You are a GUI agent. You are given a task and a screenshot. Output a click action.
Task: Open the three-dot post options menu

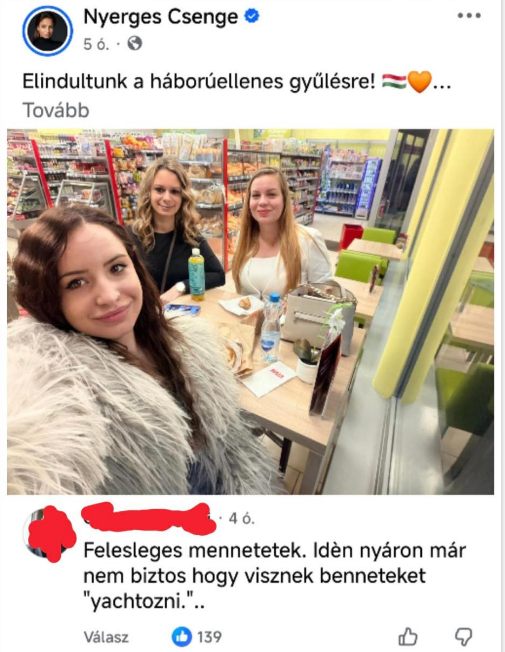pos(469,16)
